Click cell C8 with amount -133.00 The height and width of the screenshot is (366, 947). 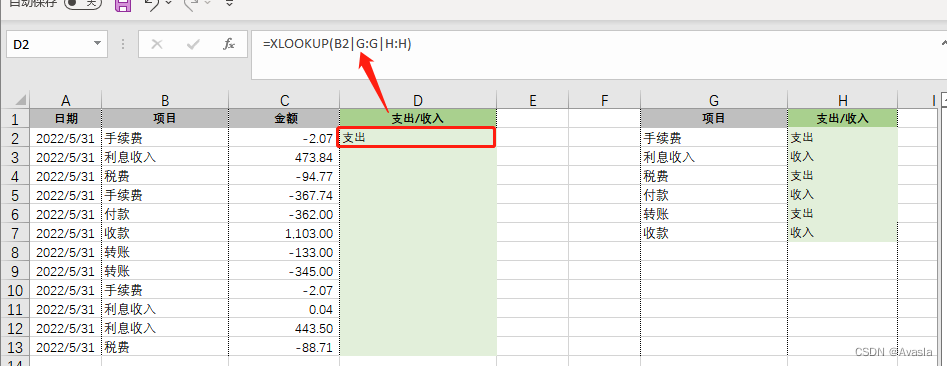point(284,252)
